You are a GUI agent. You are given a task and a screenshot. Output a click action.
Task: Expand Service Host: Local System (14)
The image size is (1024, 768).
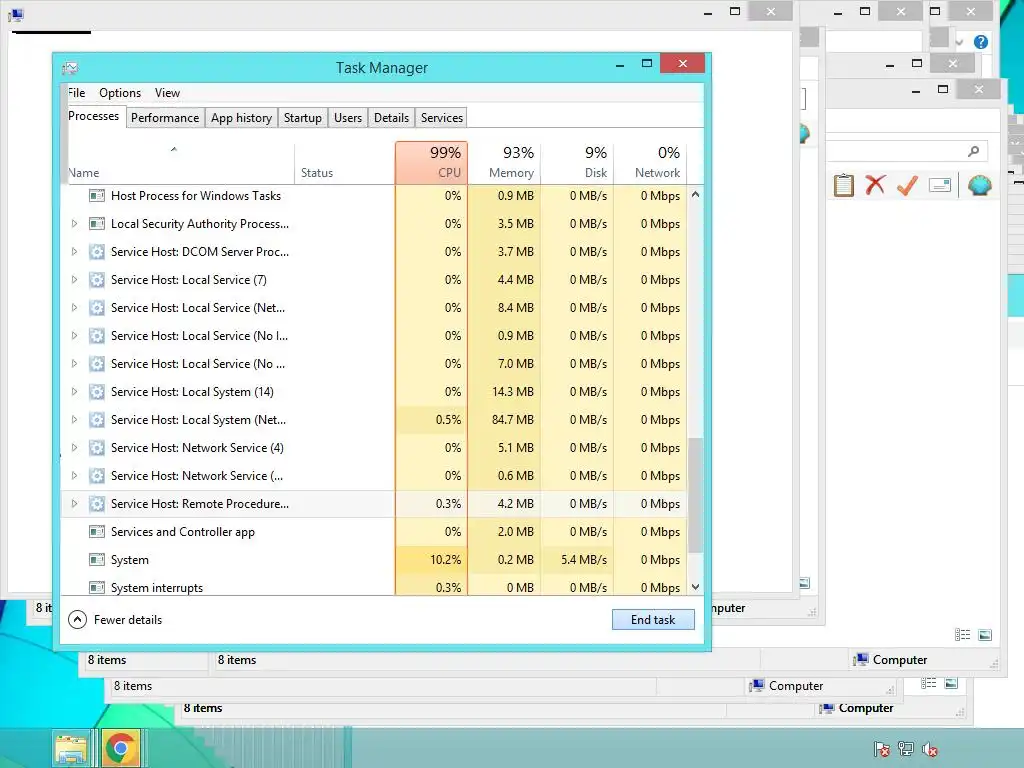click(x=74, y=392)
